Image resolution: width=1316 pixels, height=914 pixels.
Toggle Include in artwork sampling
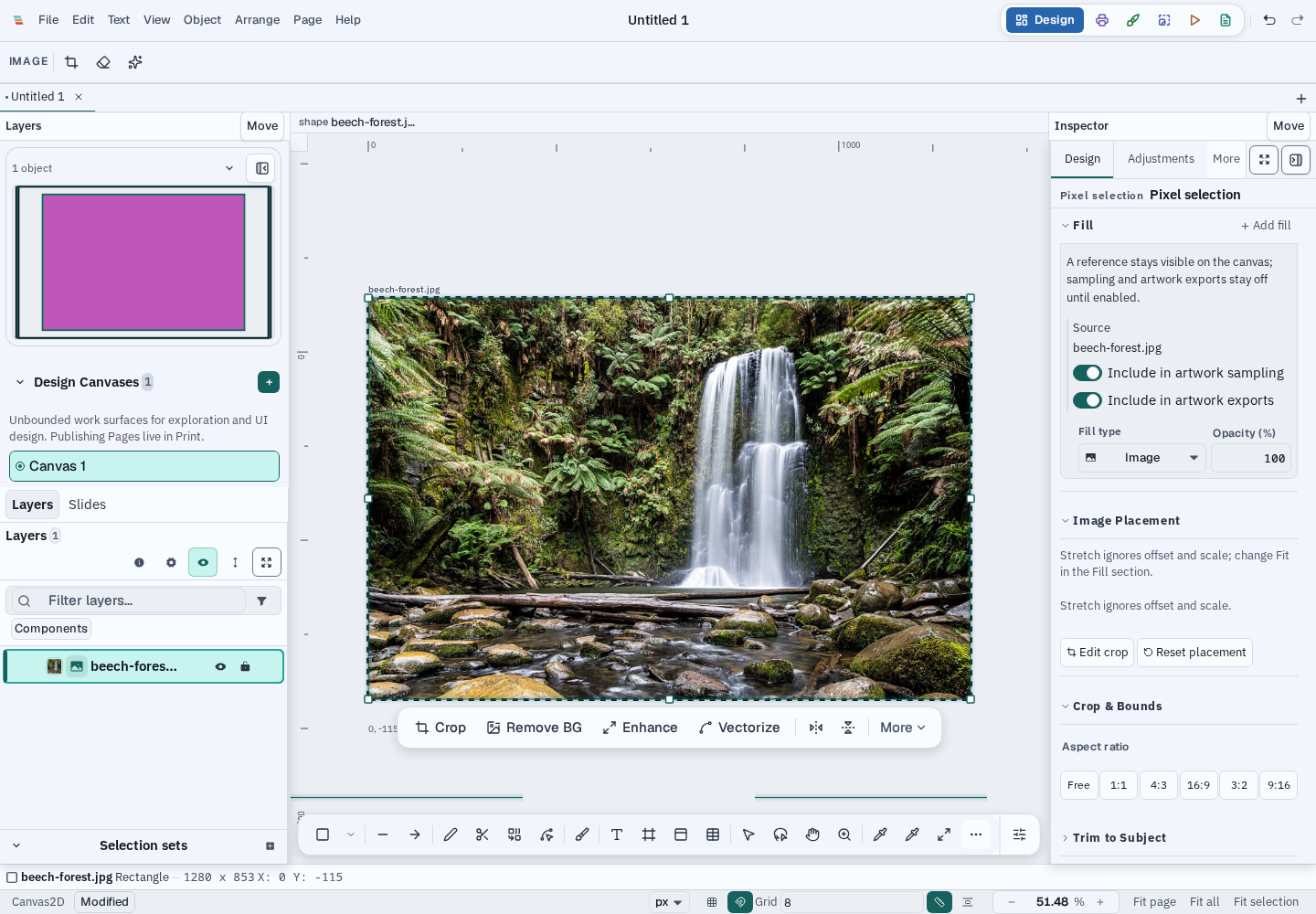pos(1088,373)
